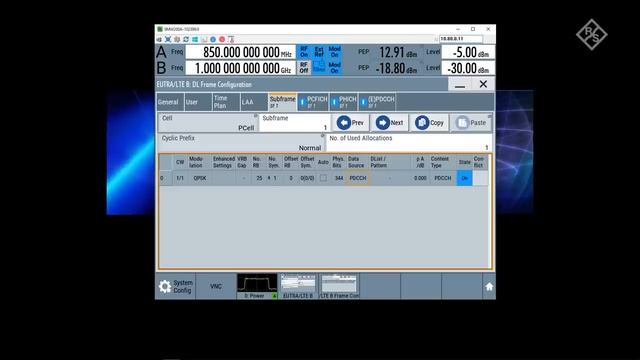Click the No. of Used Allocations field
Screen dimensions: 640x360
pos(409,143)
